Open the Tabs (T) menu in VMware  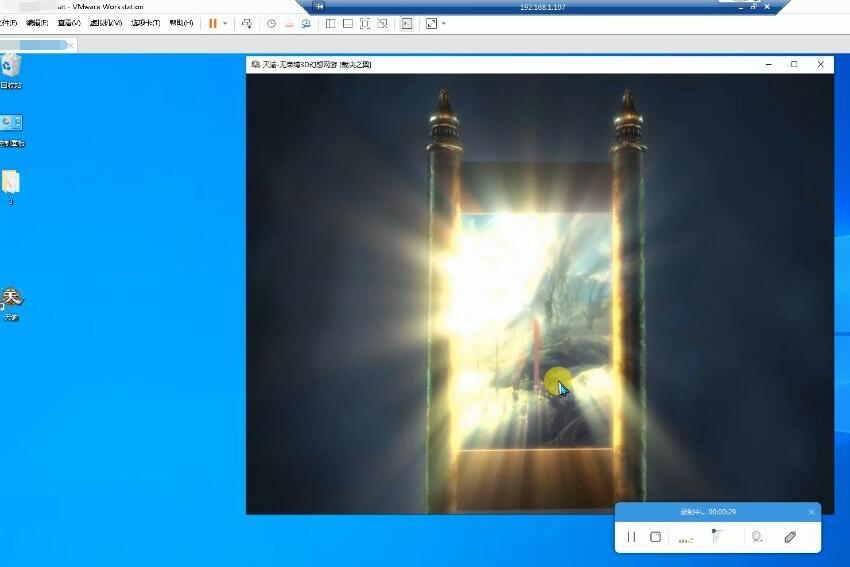point(145,23)
